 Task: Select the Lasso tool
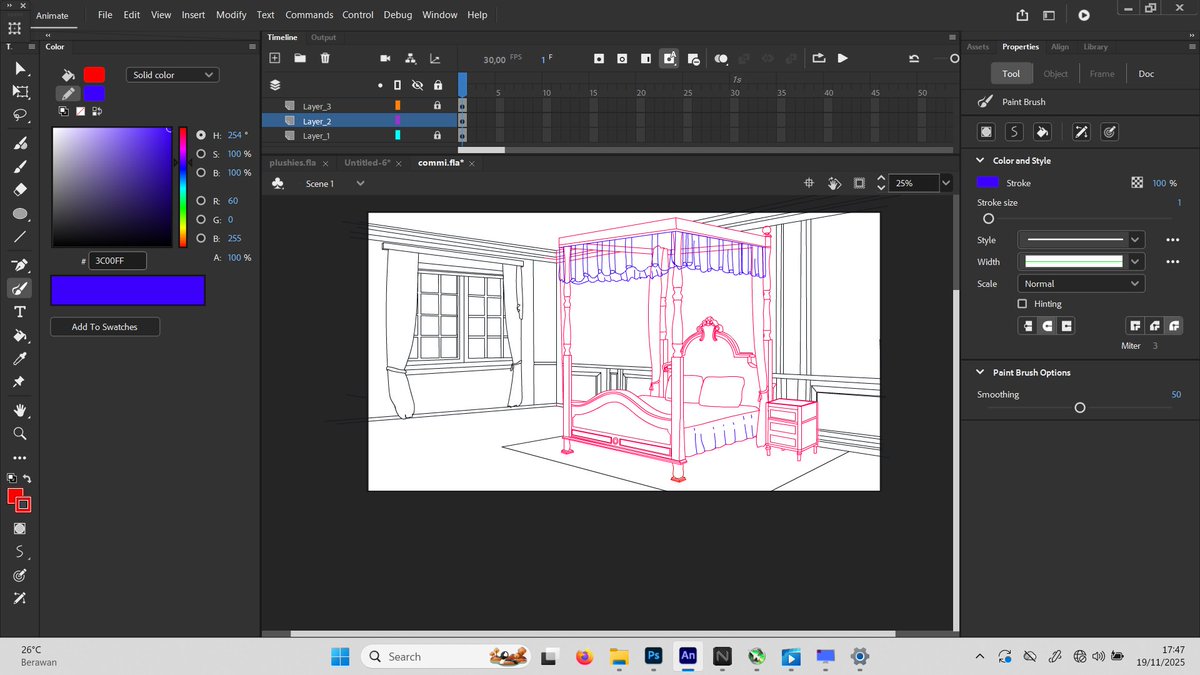20,115
